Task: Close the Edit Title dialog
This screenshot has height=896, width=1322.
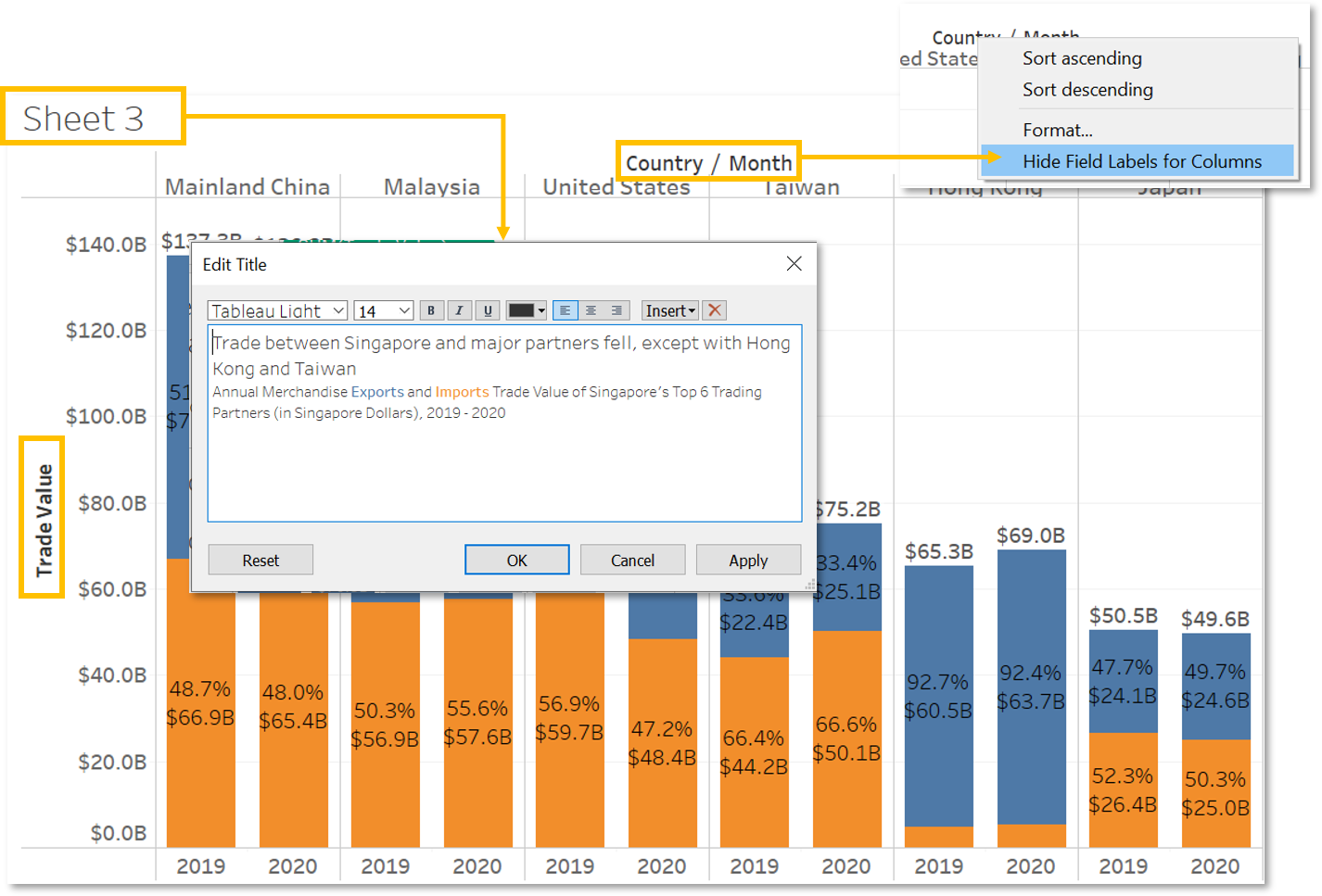Action: click(794, 264)
